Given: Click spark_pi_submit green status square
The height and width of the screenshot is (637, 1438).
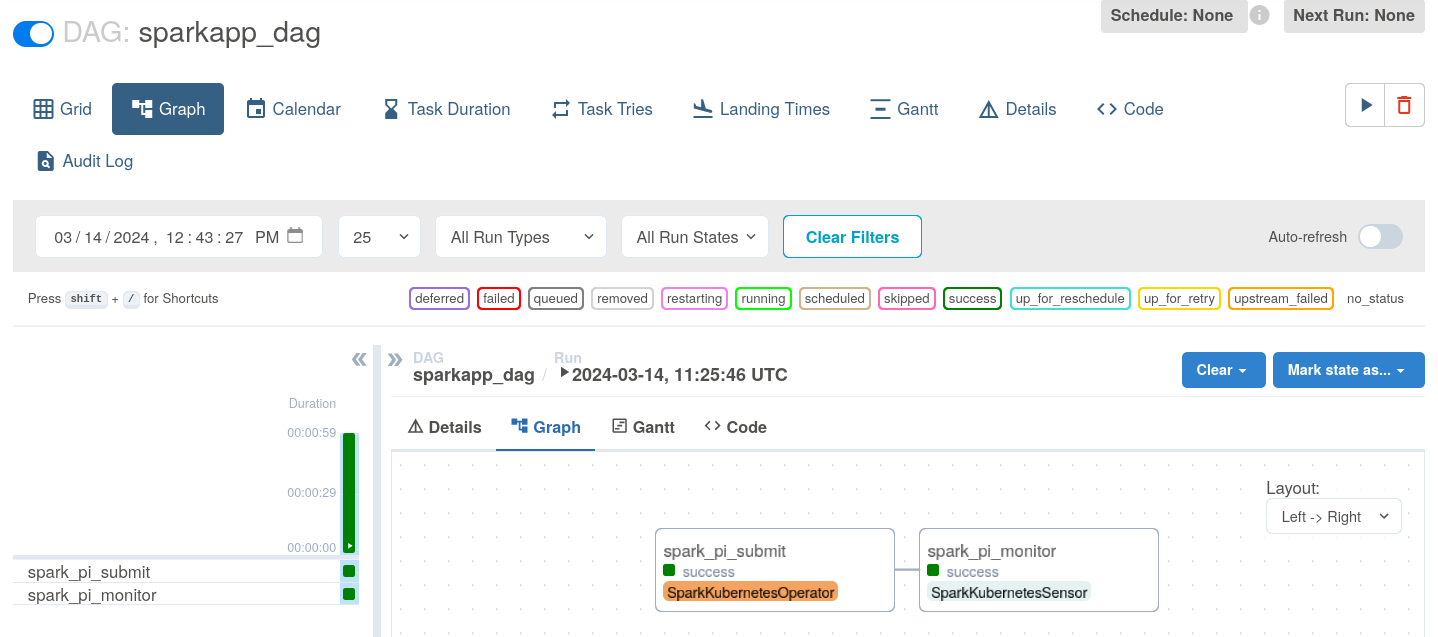Looking at the screenshot, I should (349, 572).
